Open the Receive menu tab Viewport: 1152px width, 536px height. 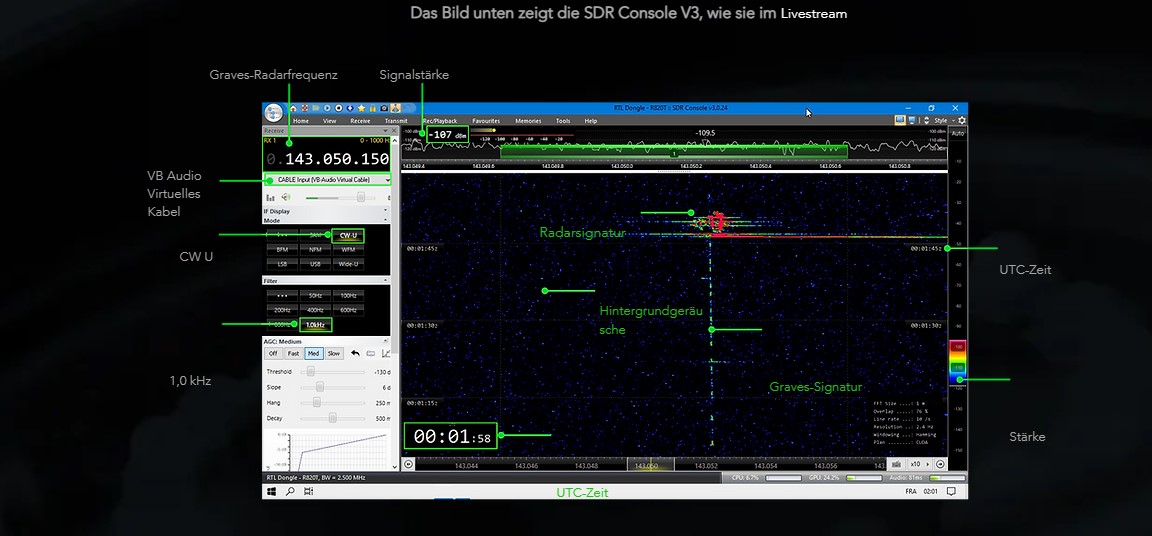pyautogui.click(x=360, y=120)
